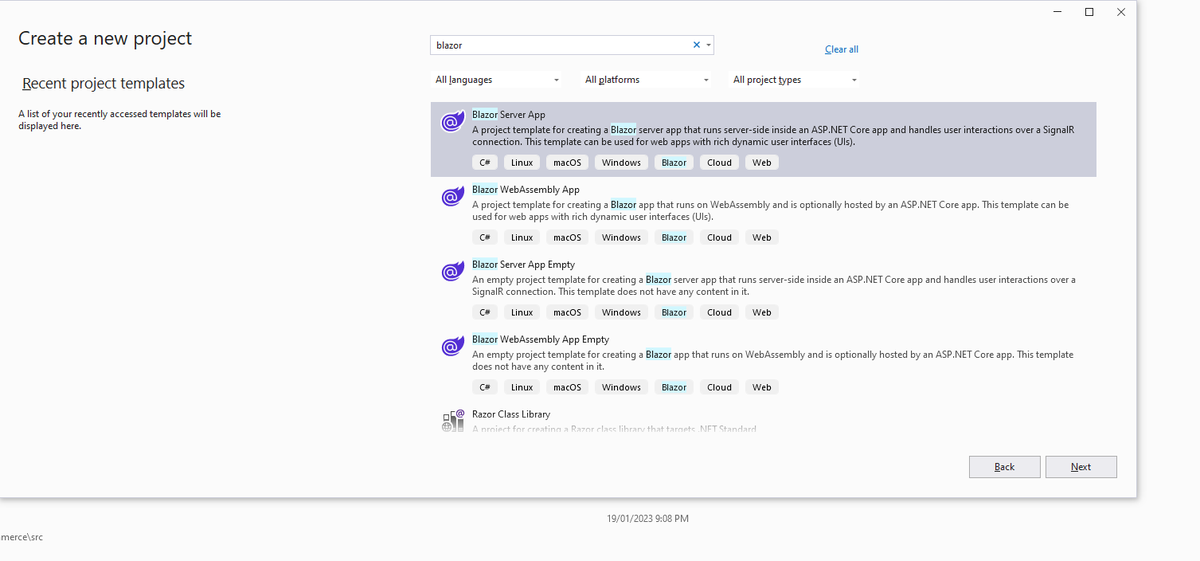Screen dimensions: 1200x561
Task: Click C# tag under Blazor WebAssembly App Empty
Action: tap(484, 387)
